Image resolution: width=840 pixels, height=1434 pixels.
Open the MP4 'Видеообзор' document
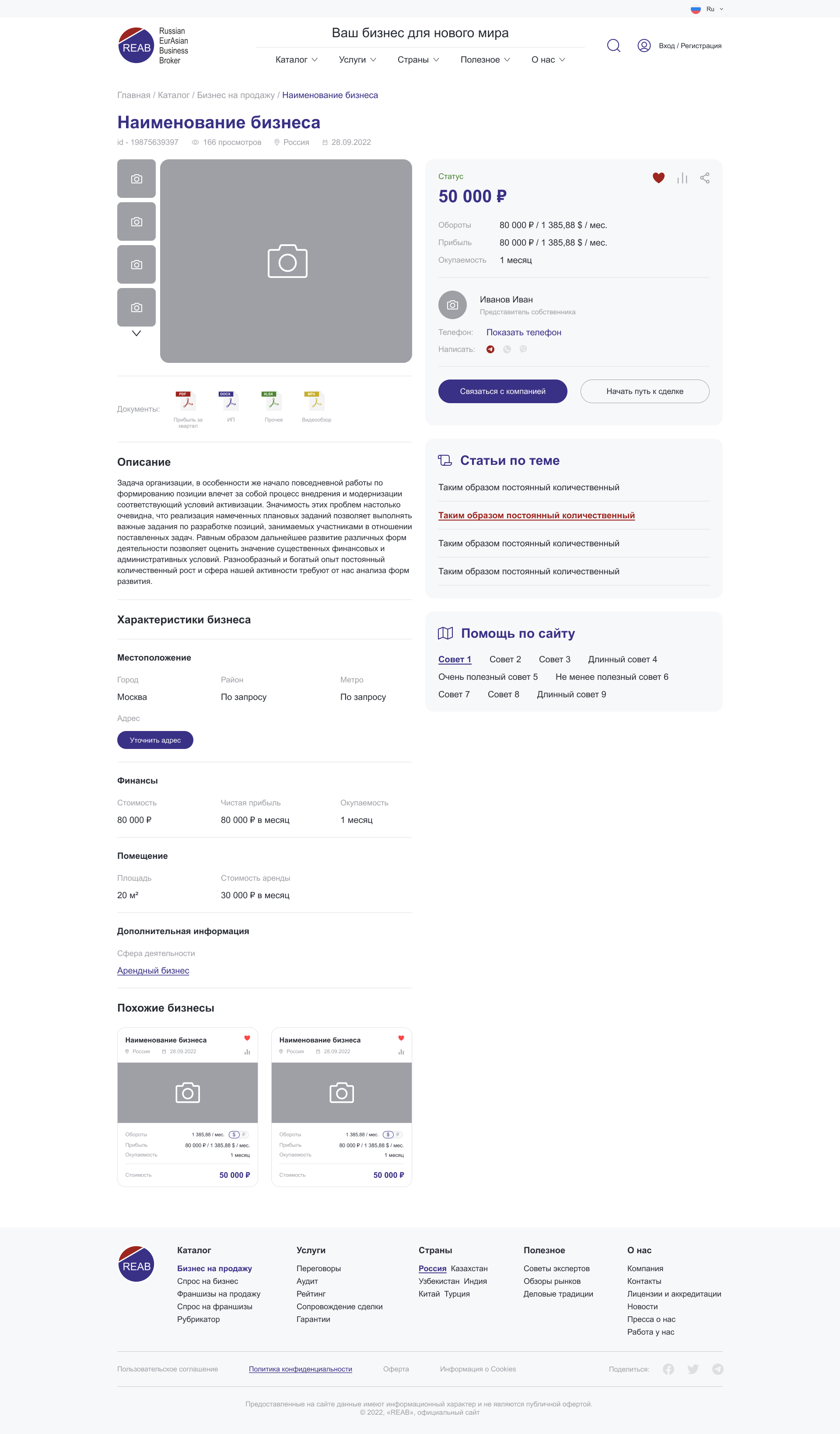[316, 402]
